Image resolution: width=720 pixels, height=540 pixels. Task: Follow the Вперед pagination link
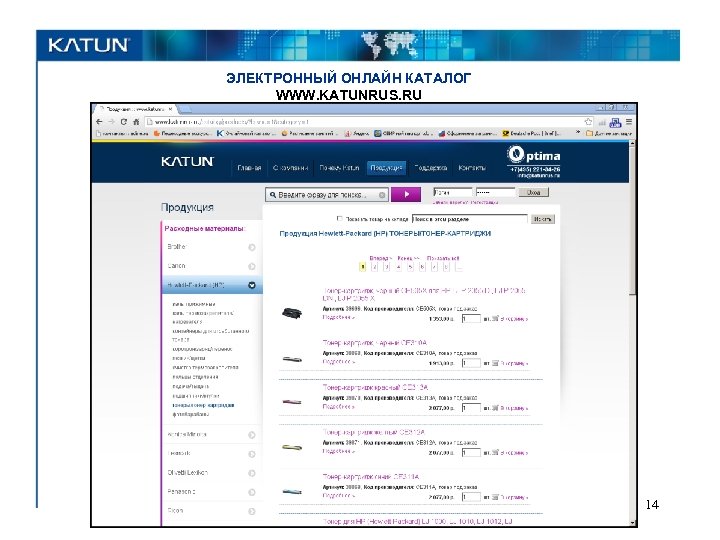[x=380, y=258]
